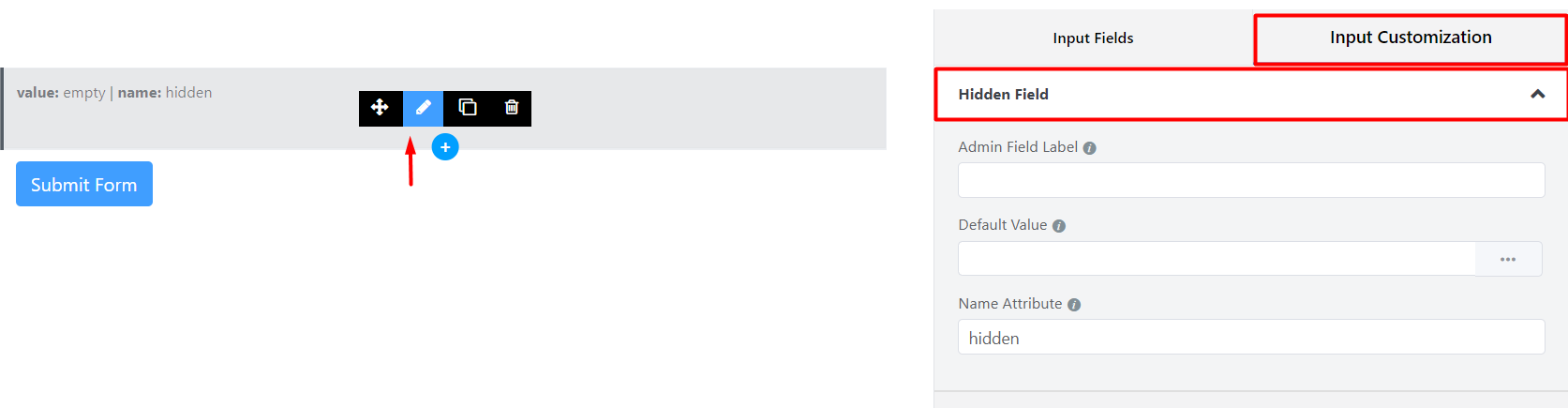Click the info icon beside Admin Field Label
This screenshot has width=1568, height=408.
pos(1089,148)
